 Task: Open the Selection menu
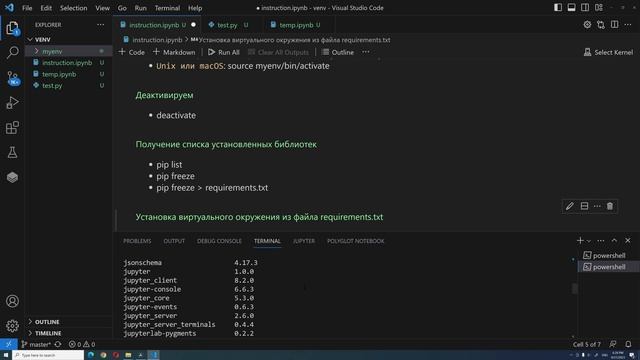click(73, 8)
